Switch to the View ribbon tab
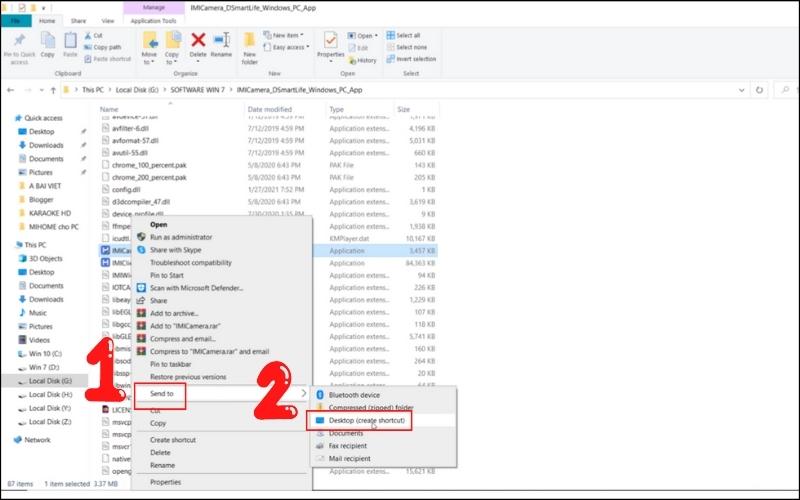 [x=108, y=21]
